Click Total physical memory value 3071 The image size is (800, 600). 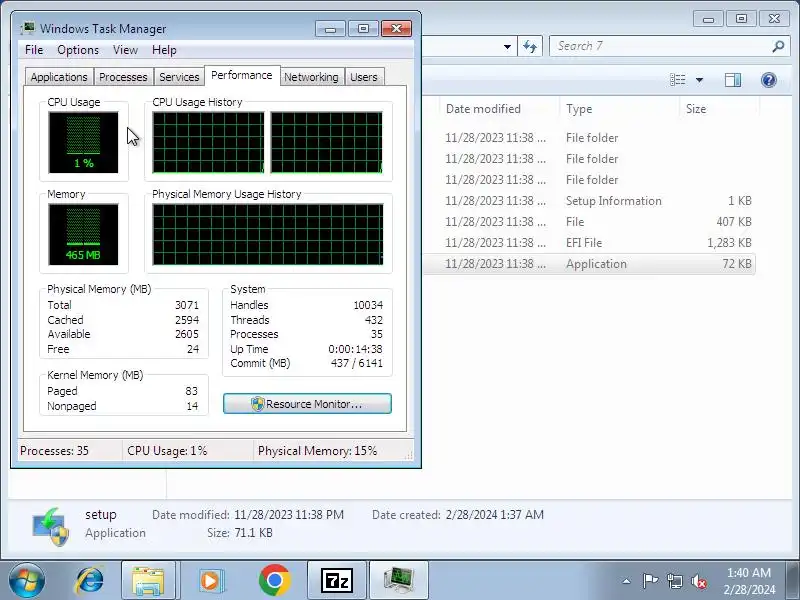point(187,305)
